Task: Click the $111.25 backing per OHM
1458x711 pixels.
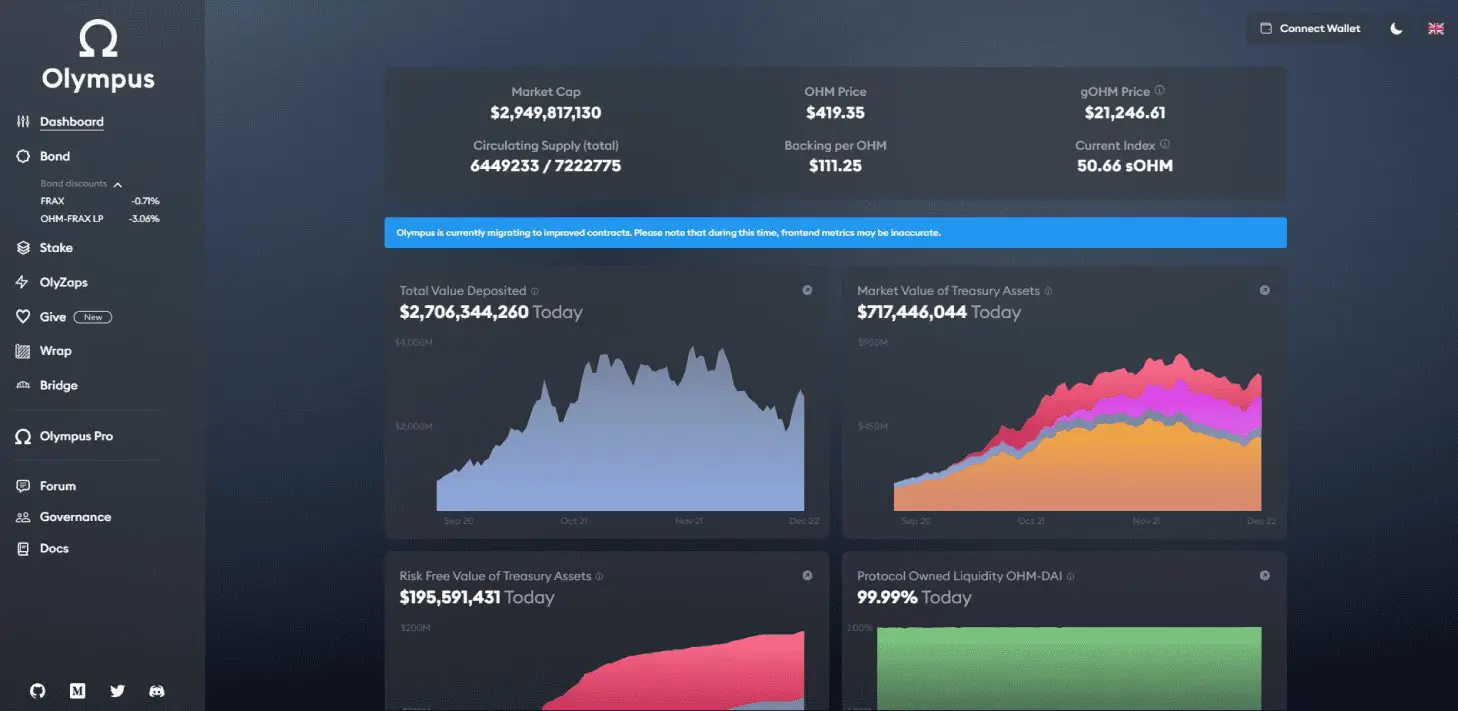Action: (835, 166)
